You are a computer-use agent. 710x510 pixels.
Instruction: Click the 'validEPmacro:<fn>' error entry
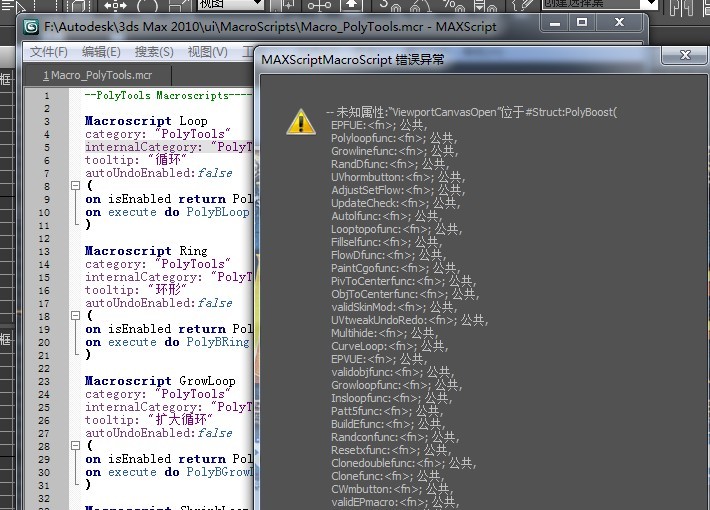pos(394,502)
